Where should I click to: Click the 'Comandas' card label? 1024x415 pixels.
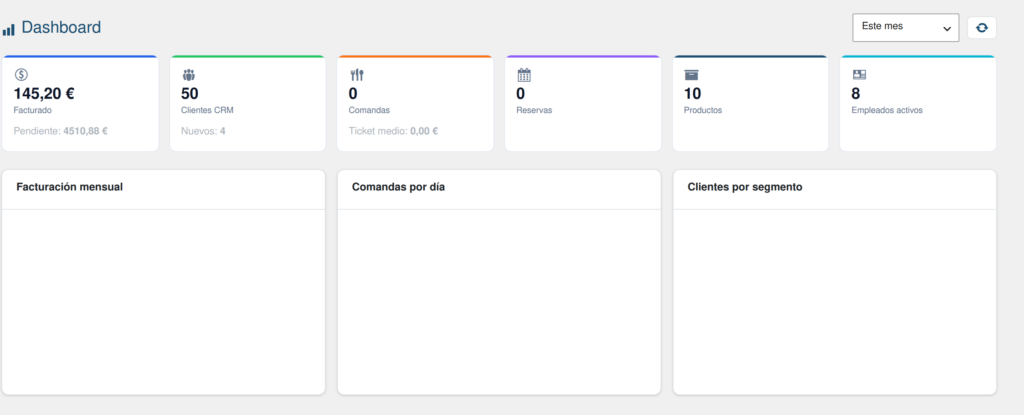[x=369, y=110]
